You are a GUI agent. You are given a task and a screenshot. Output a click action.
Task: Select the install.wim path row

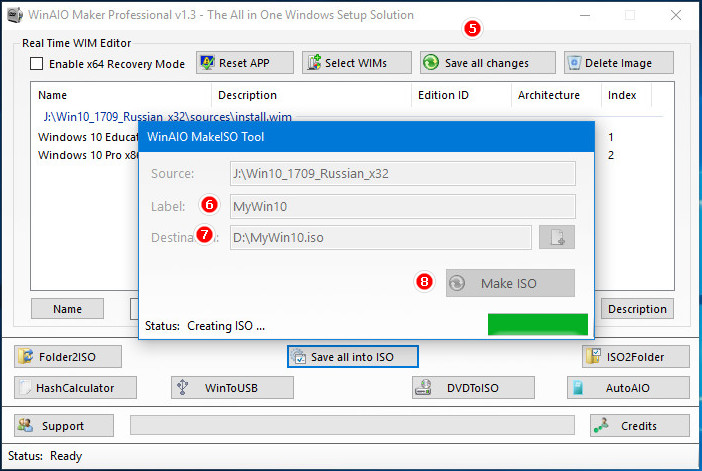coord(167,117)
